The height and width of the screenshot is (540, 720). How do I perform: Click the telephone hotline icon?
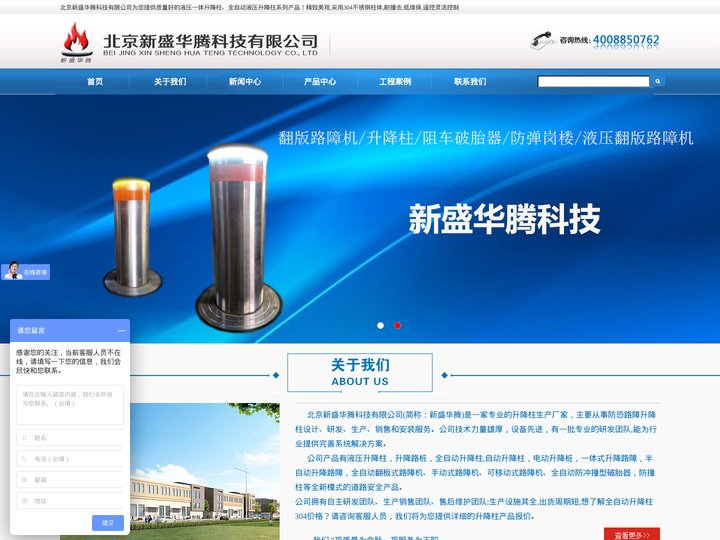coord(542,40)
